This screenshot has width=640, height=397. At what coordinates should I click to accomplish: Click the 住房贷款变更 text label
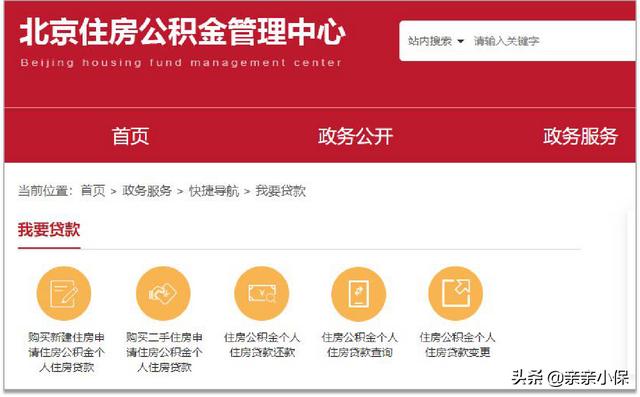pyautogui.click(x=458, y=352)
